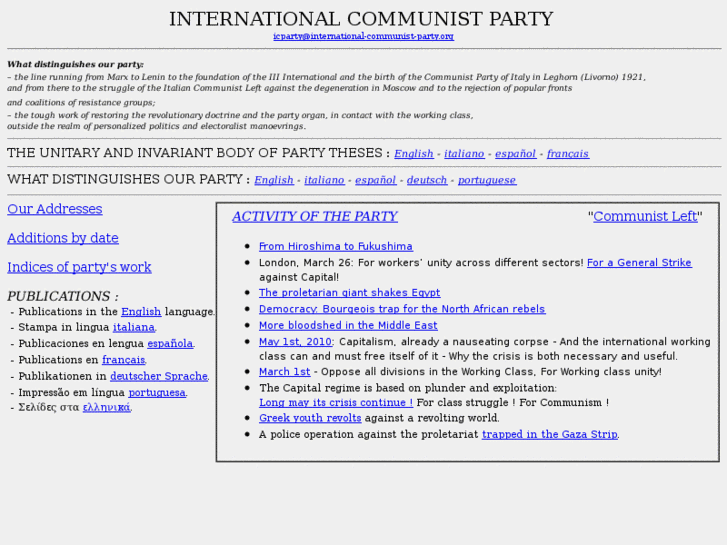
Task: Go to Our Addresses page
Action: point(55,209)
